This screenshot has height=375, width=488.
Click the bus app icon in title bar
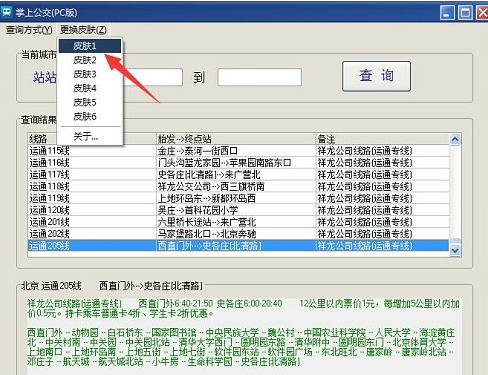click(7, 13)
